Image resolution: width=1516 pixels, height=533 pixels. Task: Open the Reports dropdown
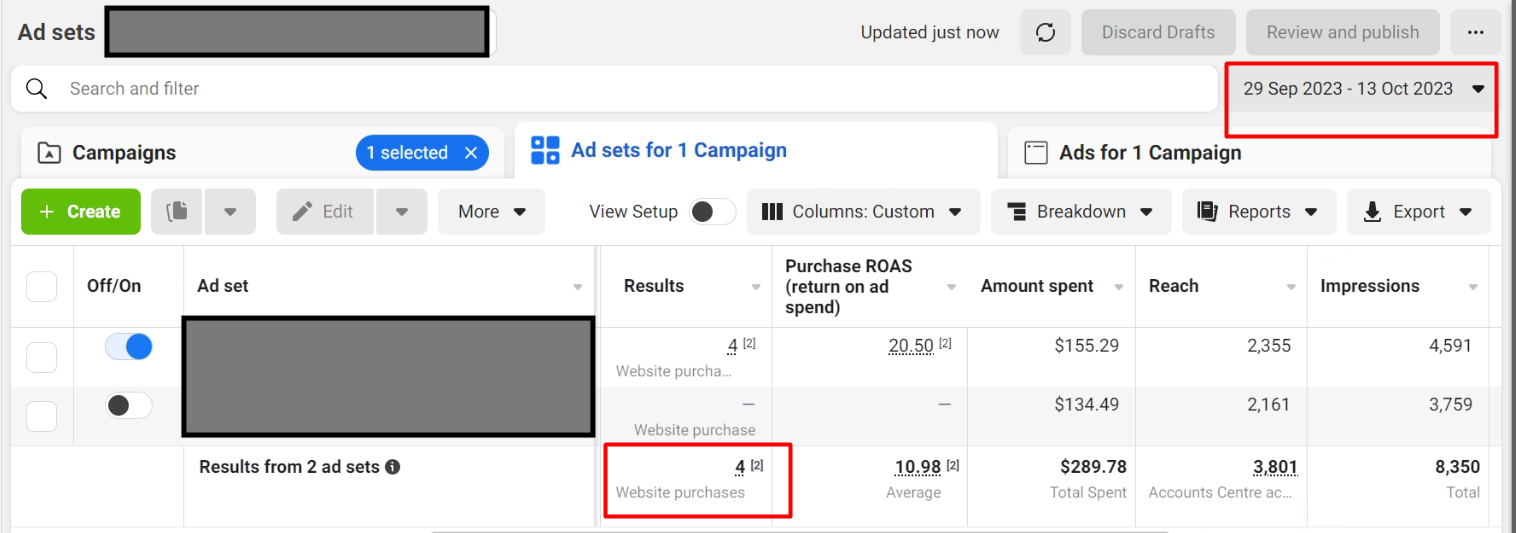(1259, 212)
